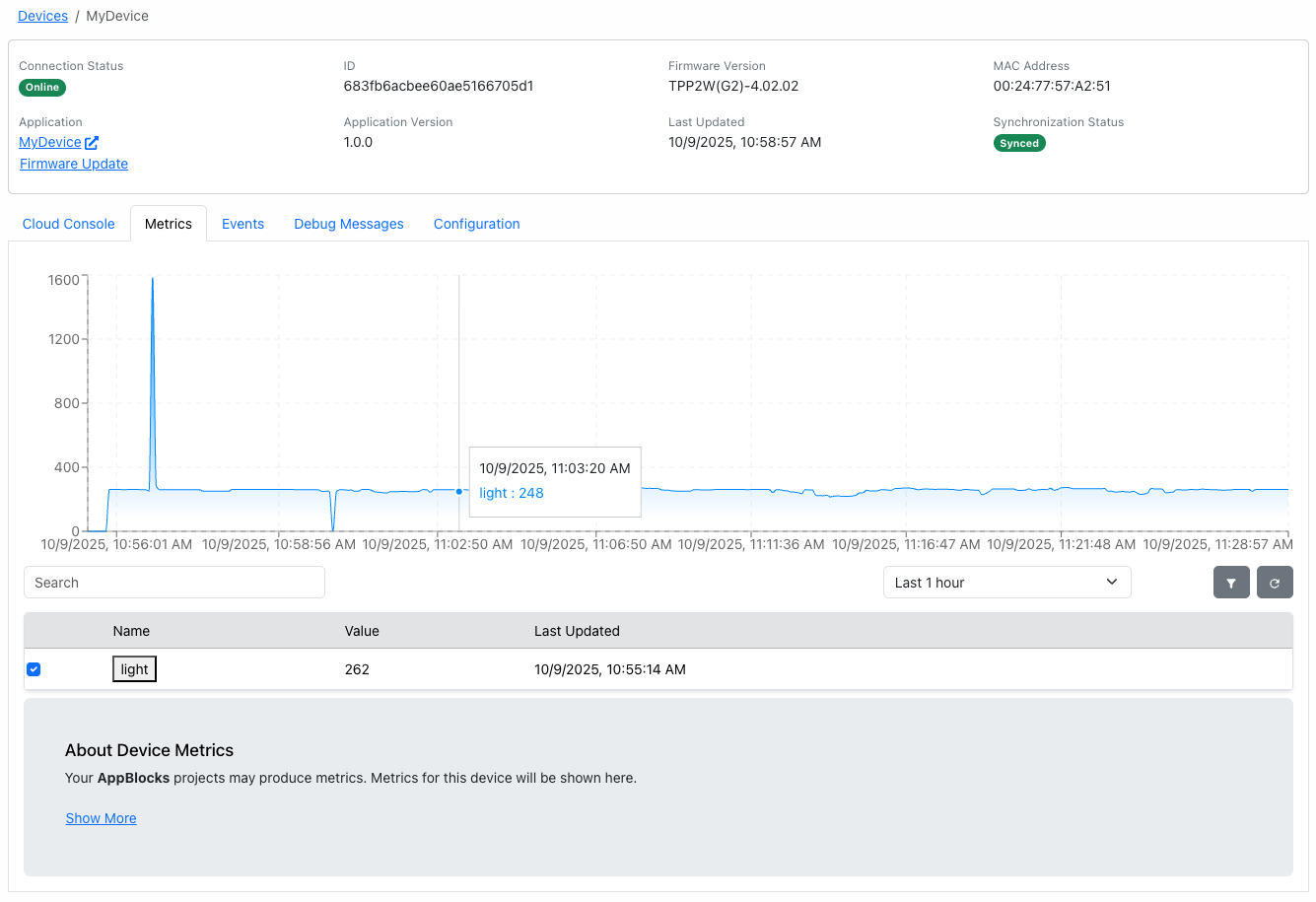Click the highlighted data point on chart

coord(459,491)
